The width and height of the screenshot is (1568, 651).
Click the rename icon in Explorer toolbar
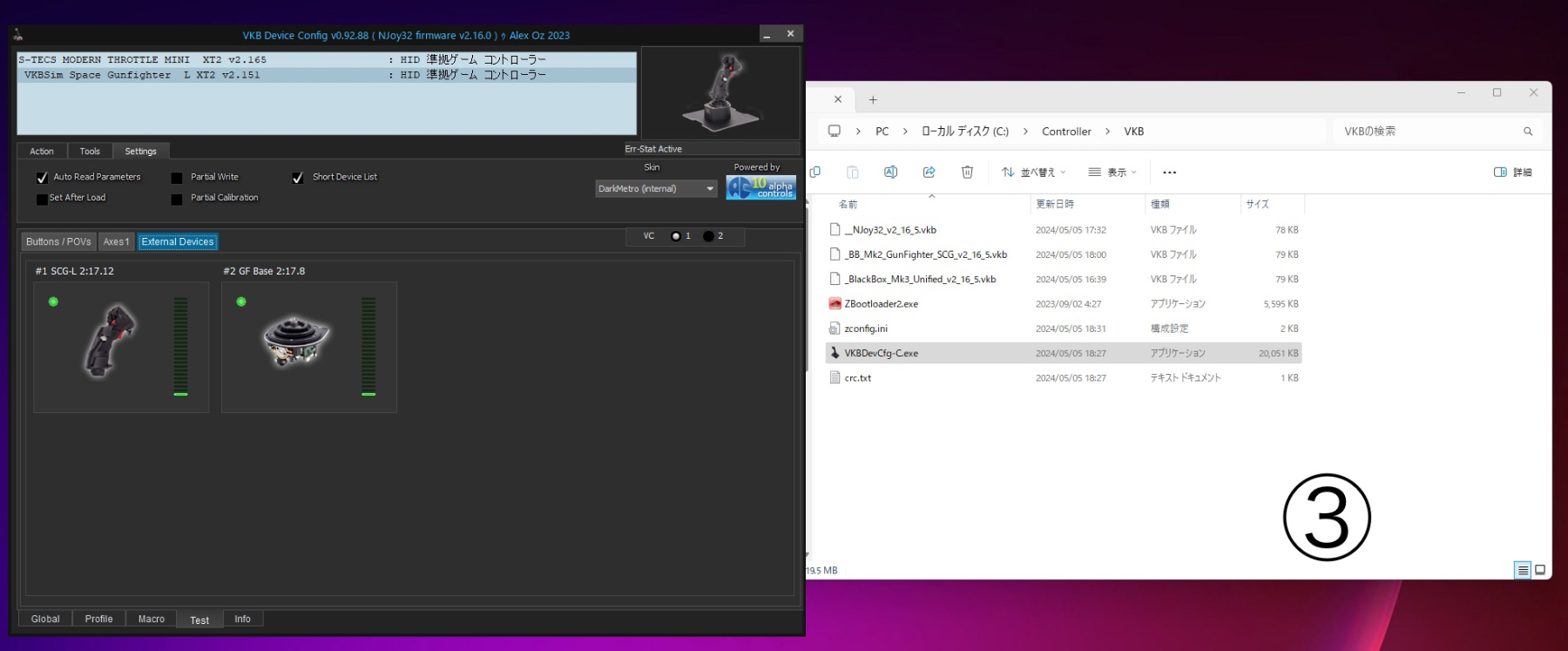click(890, 172)
